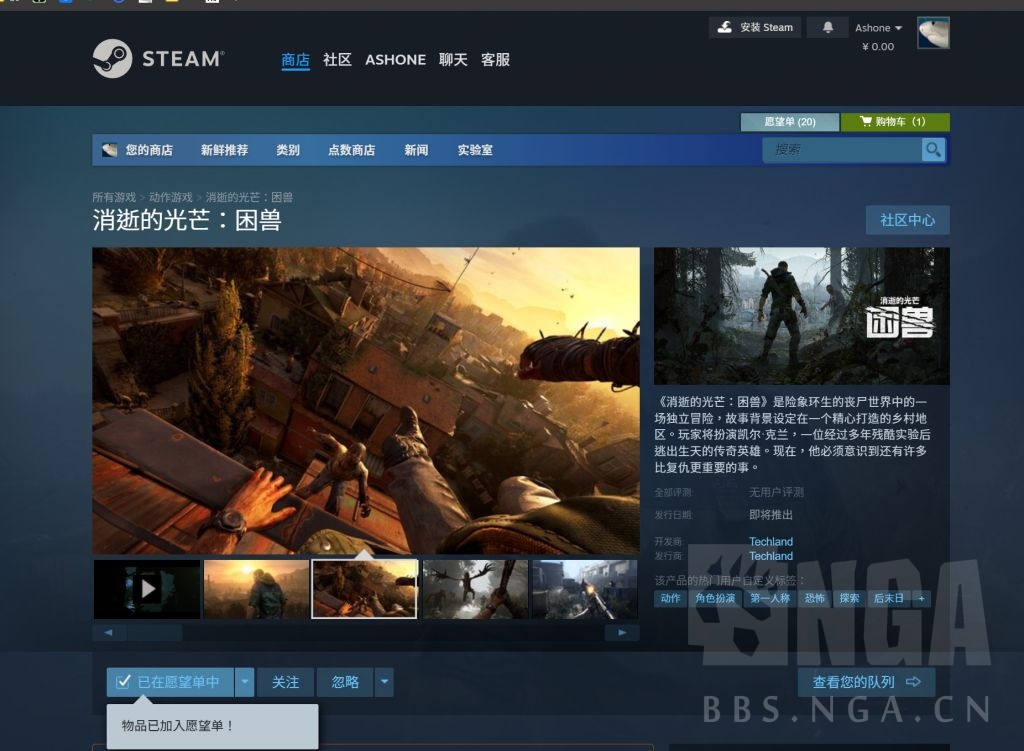1024x751 pixels.
Task: Click the 动作 tag
Action: pos(670,598)
